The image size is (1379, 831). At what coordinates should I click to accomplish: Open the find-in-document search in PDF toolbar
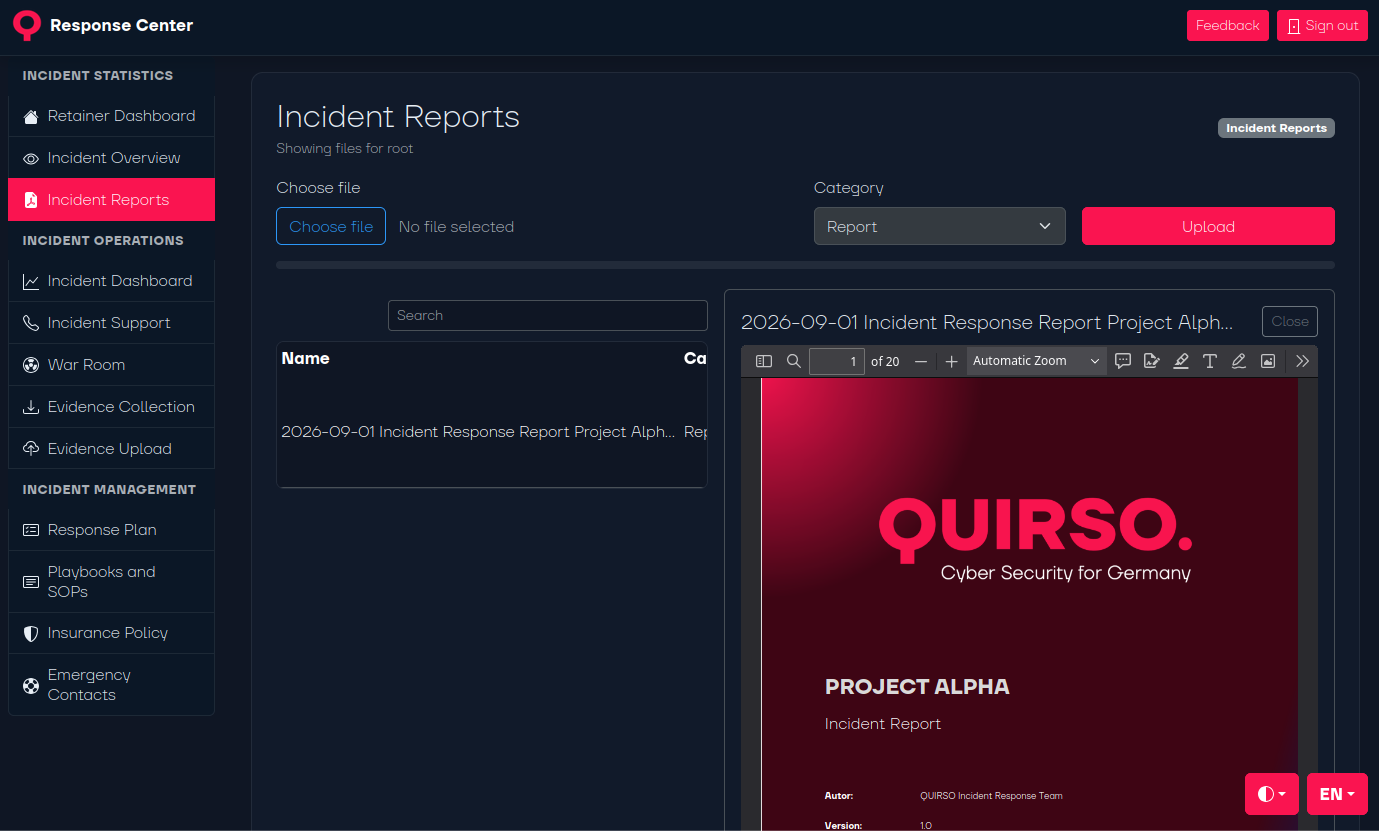coord(793,361)
